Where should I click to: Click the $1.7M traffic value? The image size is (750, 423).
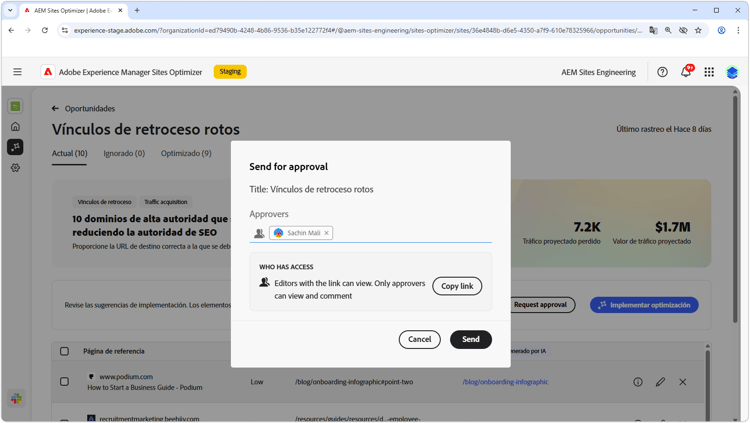[x=673, y=227]
